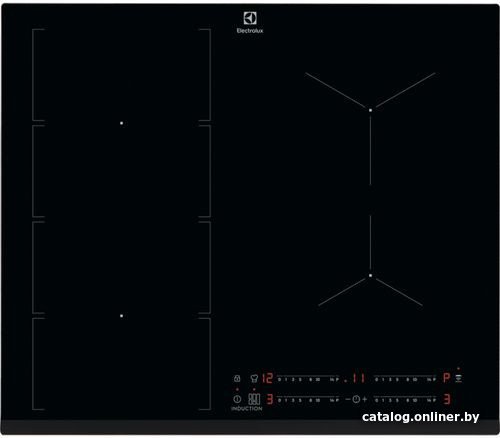500x438 pixels.
Task: Tap the red P power boost display
Action: tap(447, 378)
